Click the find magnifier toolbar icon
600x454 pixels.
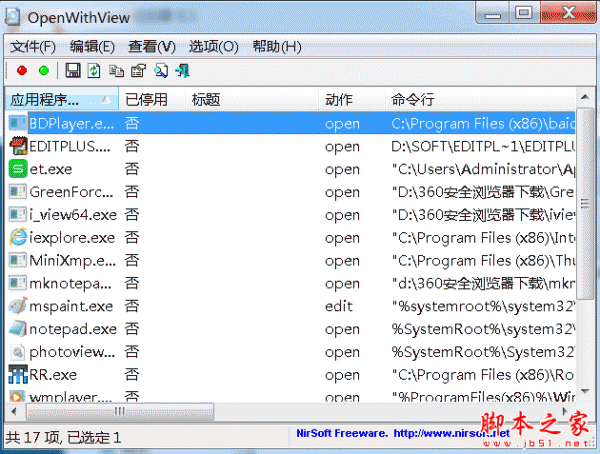(x=161, y=71)
